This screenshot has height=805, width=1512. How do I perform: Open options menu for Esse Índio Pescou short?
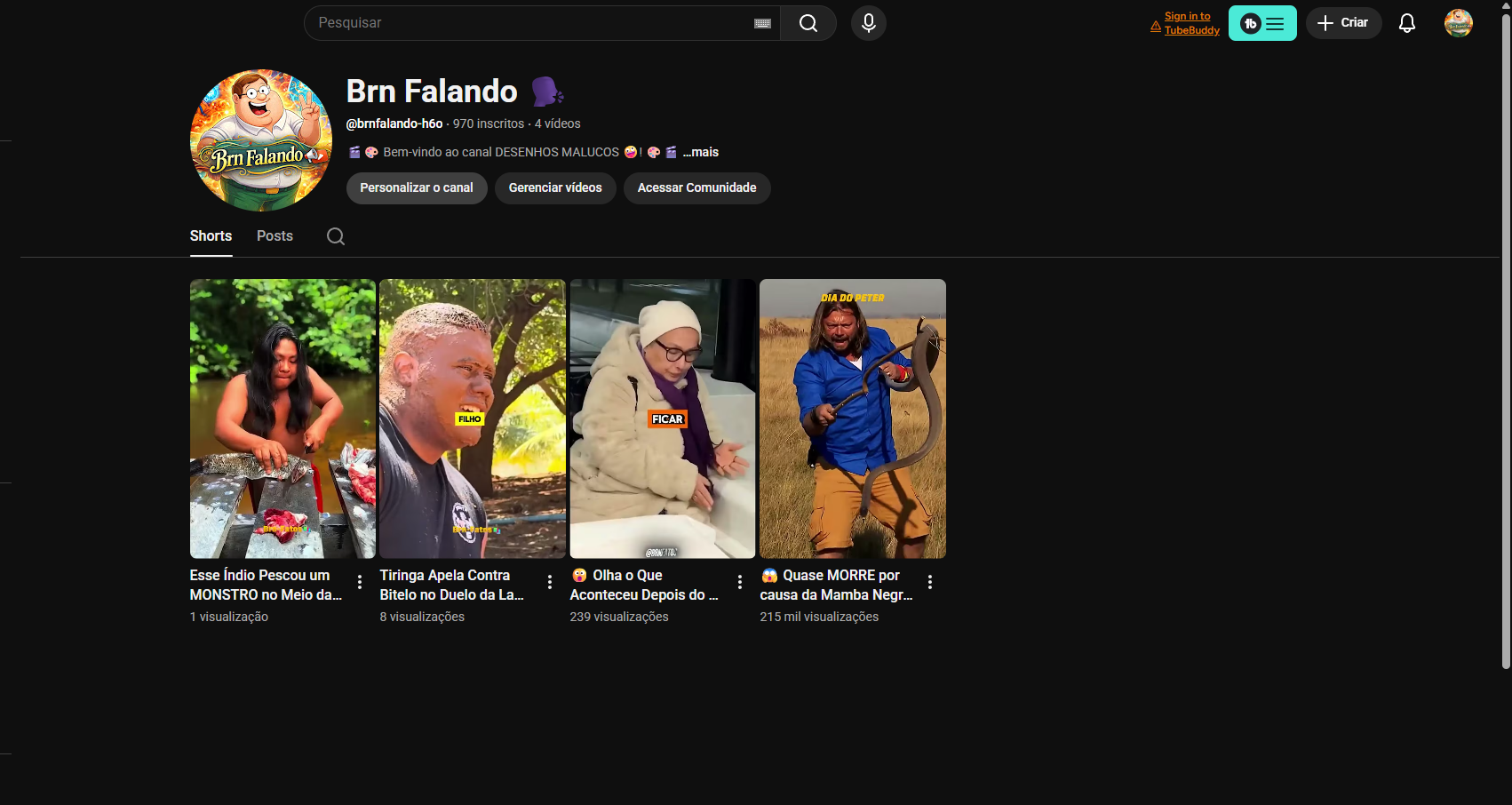360,582
